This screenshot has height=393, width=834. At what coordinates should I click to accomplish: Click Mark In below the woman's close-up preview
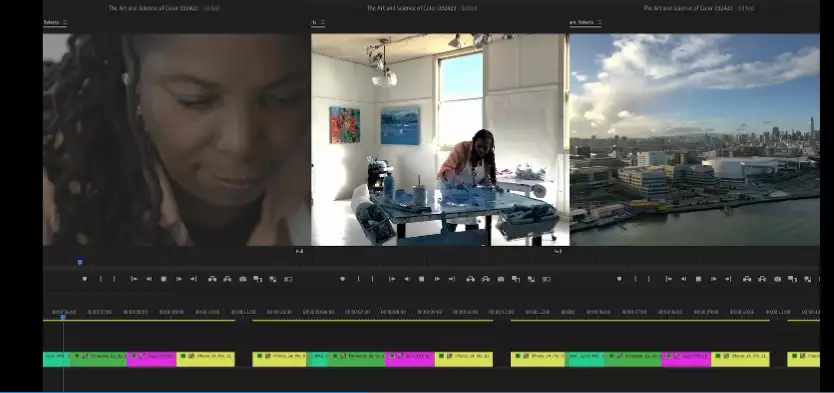click(101, 279)
